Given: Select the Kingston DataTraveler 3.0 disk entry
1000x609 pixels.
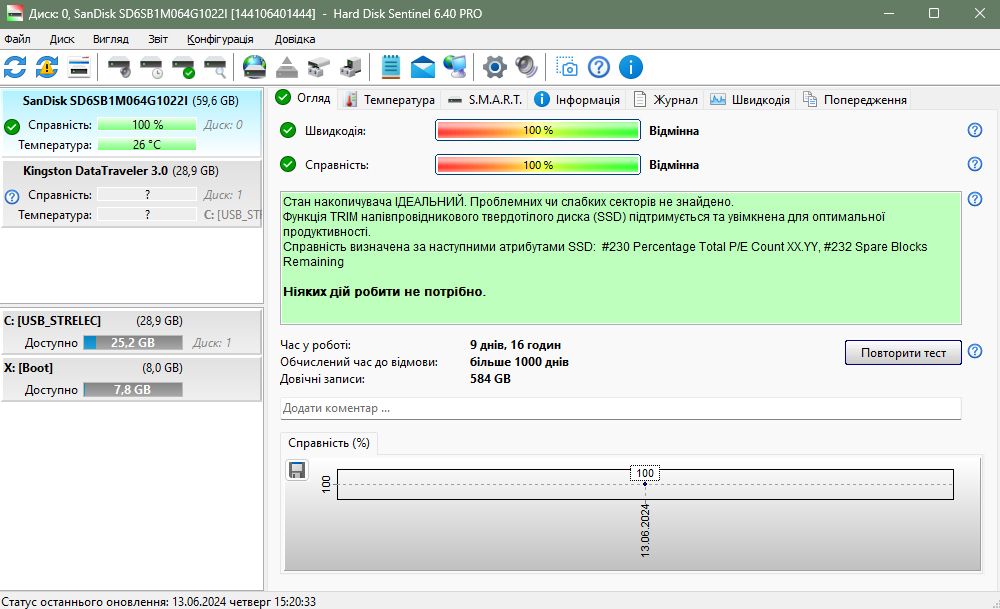Looking at the screenshot, I should click(x=131, y=193).
